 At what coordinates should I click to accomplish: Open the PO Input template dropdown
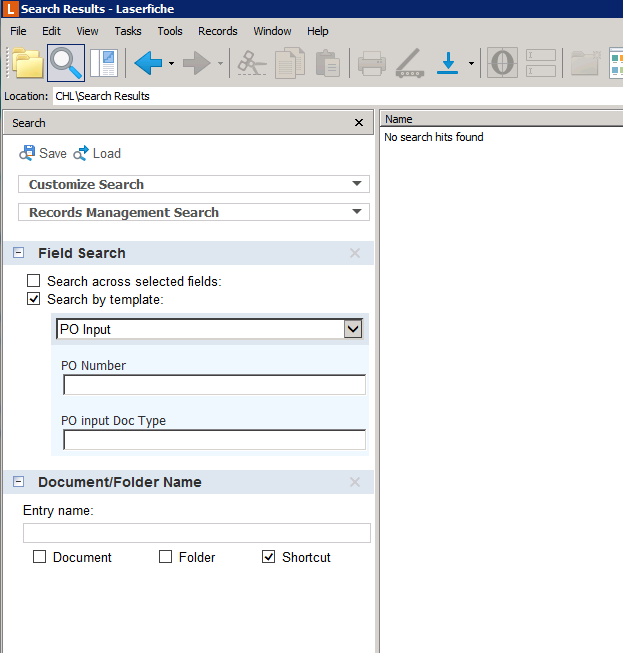click(x=353, y=329)
